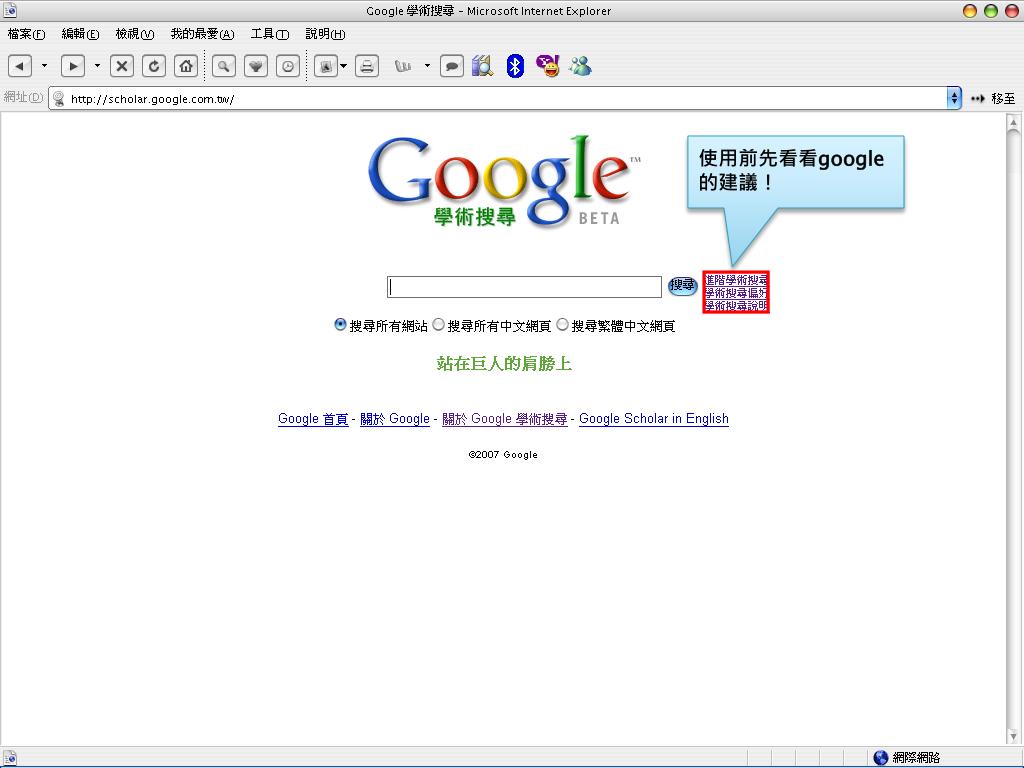The height and width of the screenshot is (768, 1024).
Task: Open 進階學術搜尋 advanced search link
Action: click(736, 280)
